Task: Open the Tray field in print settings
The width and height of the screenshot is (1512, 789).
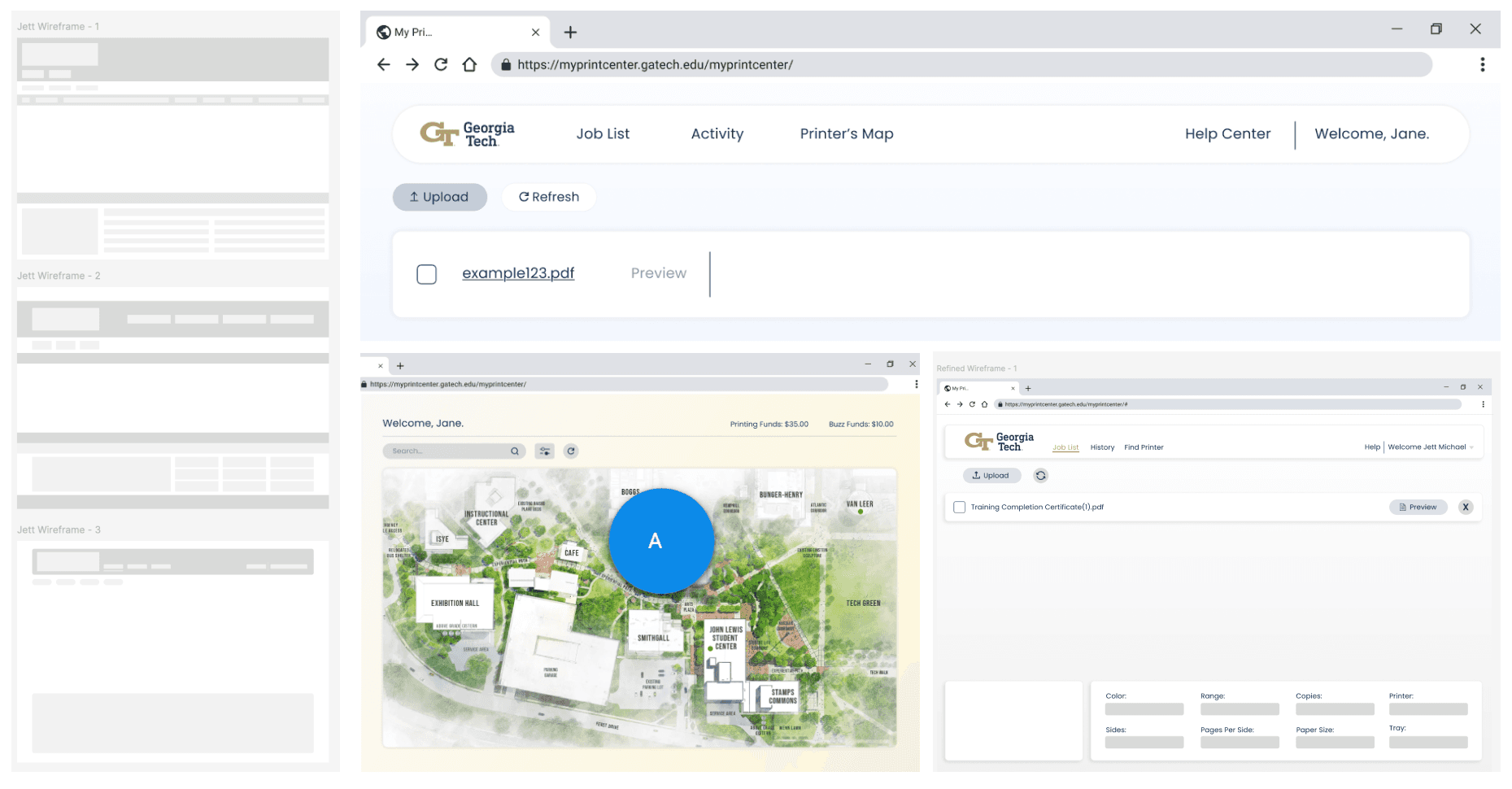Action: [1428, 743]
